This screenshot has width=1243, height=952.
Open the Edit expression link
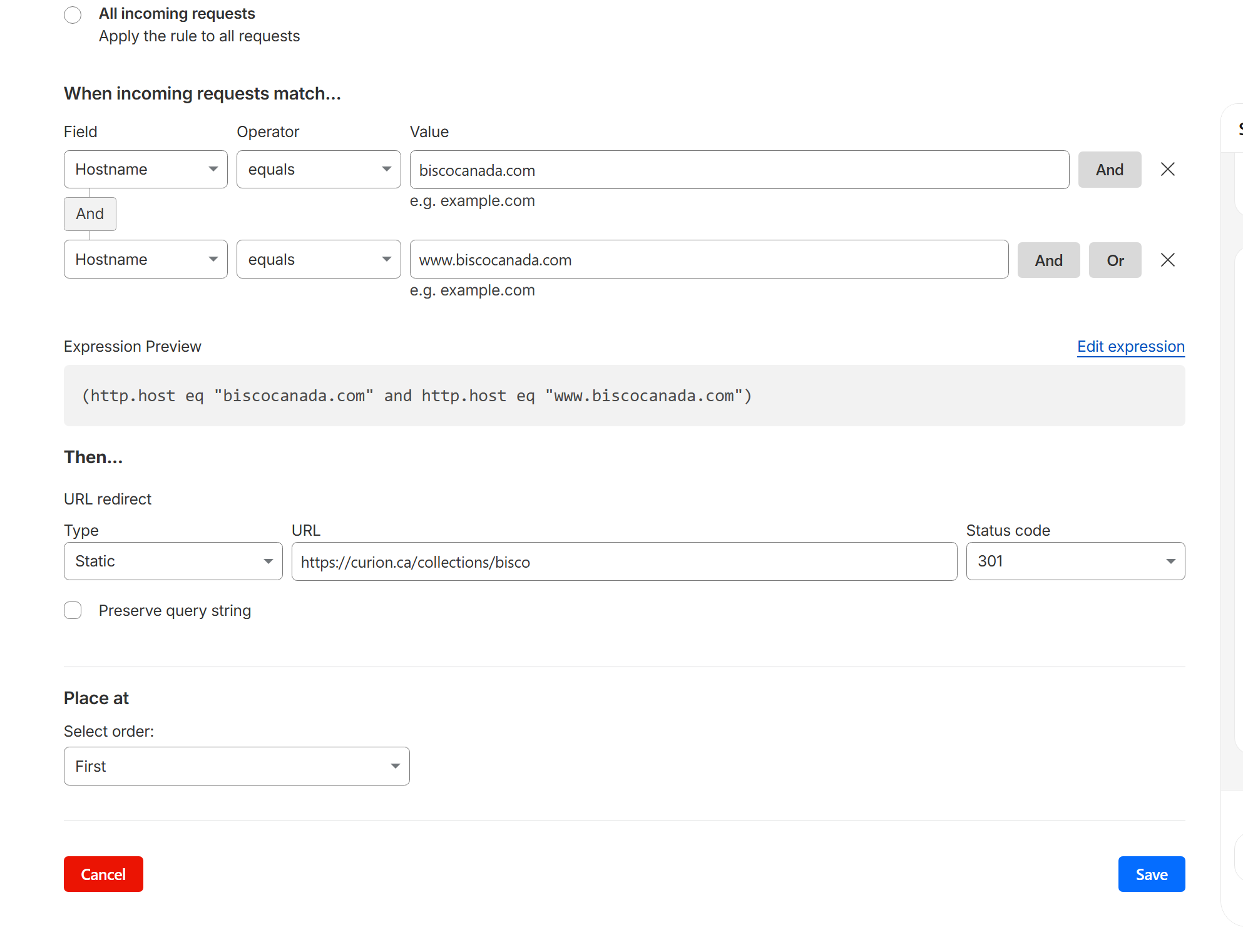[1130, 347]
